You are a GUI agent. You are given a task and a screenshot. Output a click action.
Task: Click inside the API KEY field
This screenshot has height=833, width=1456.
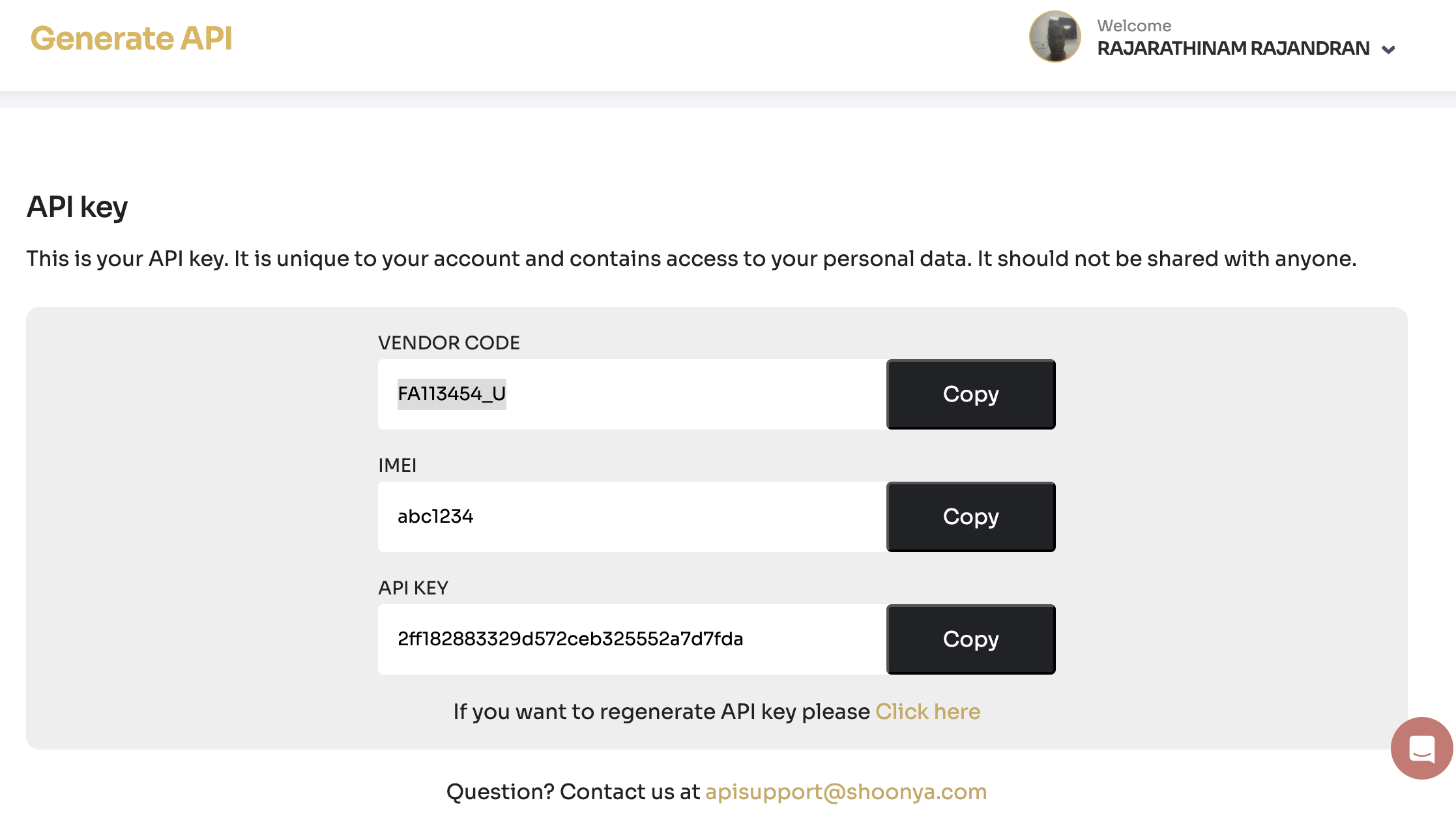click(x=632, y=639)
